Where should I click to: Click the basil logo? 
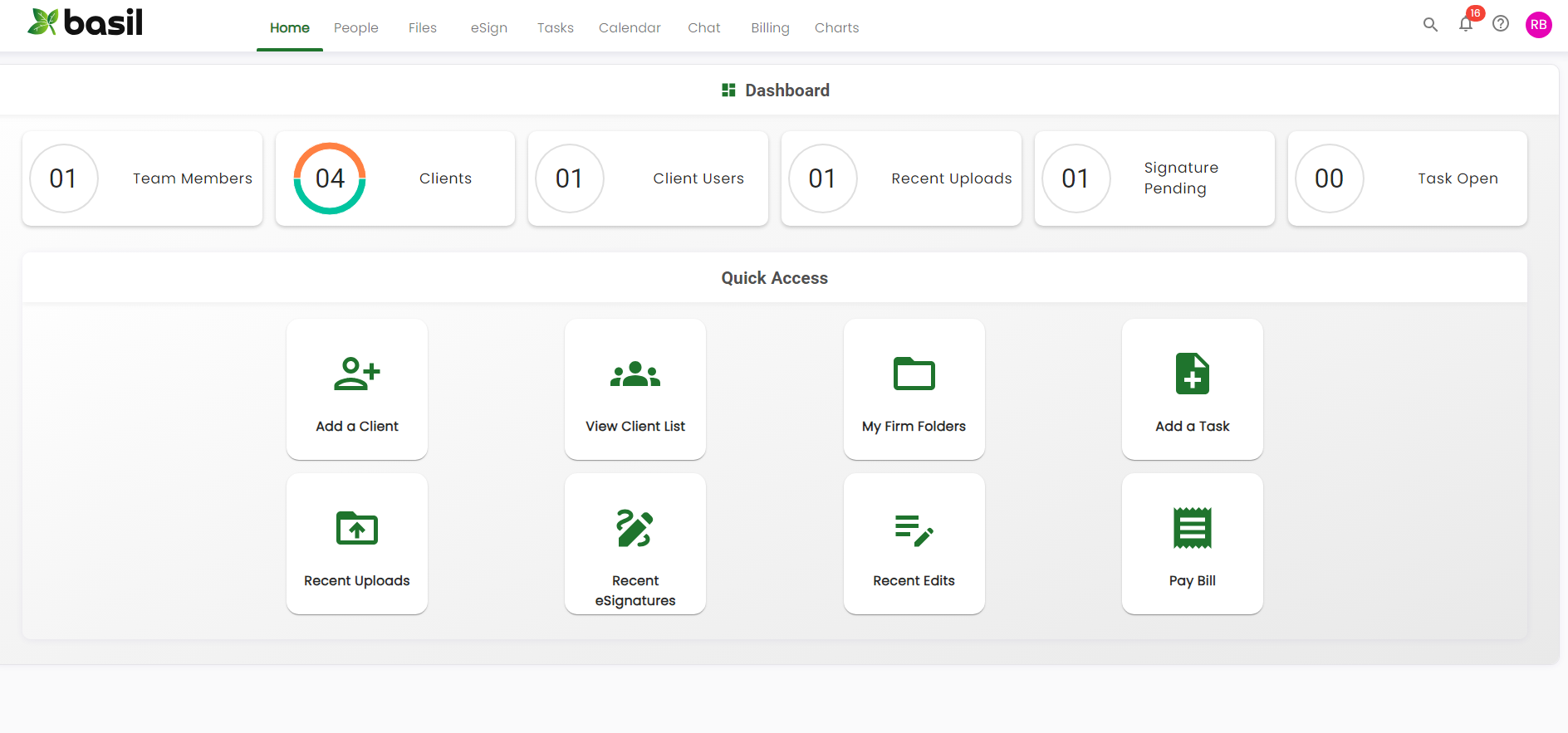[86, 22]
